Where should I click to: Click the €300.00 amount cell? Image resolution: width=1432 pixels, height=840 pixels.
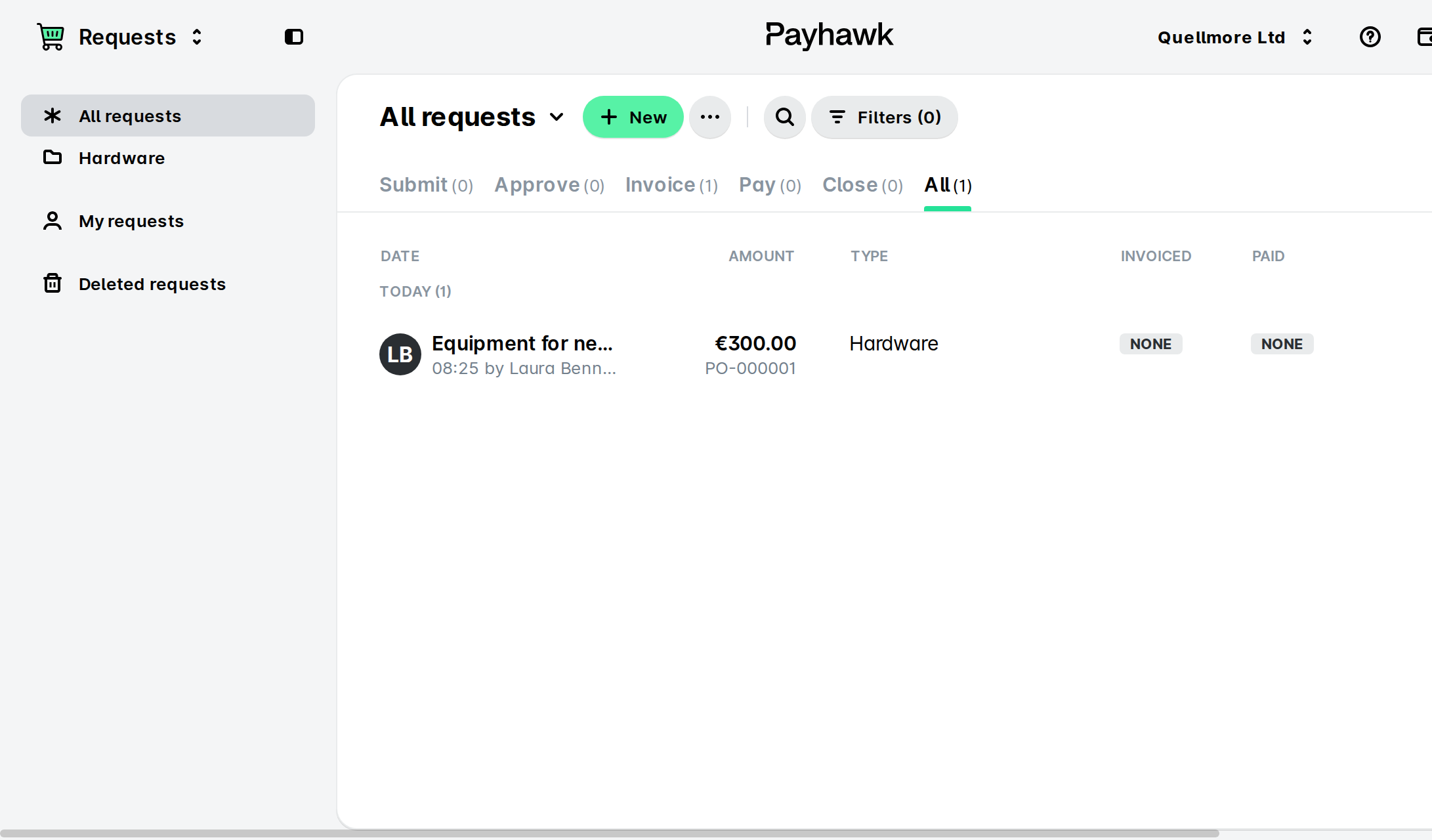(x=755, y=343)
